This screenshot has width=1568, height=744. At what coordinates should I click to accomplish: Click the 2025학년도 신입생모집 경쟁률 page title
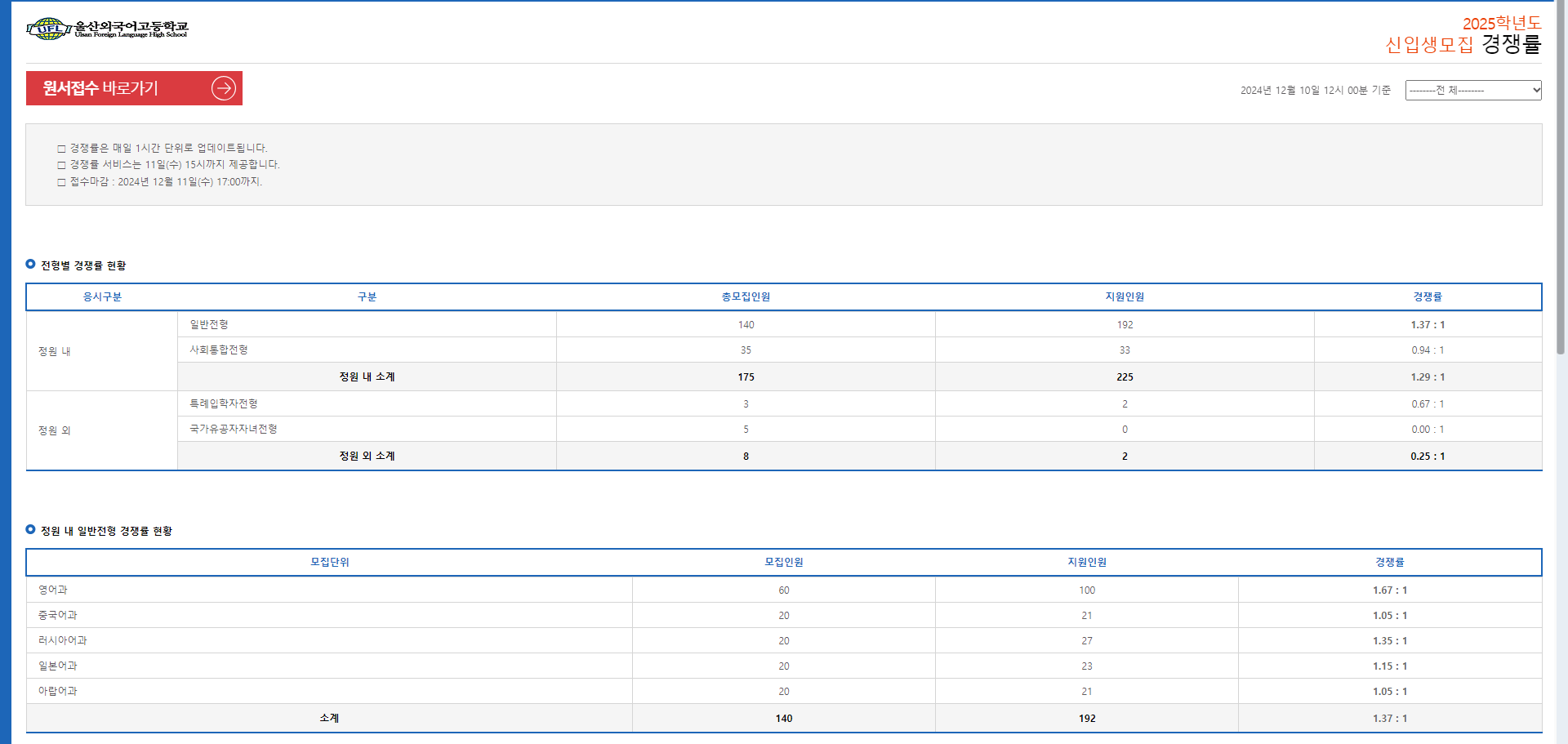[1463, 35]
